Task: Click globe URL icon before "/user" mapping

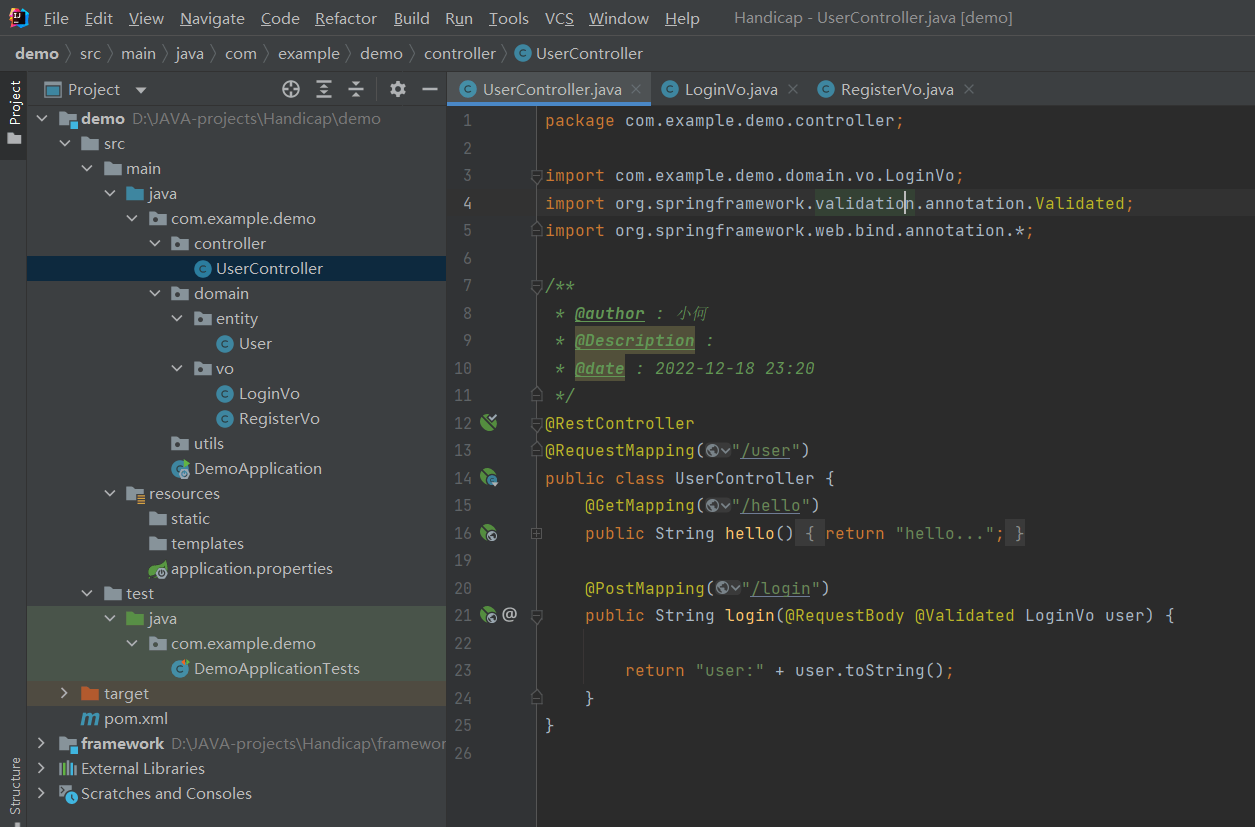Action: click(717, 450)
